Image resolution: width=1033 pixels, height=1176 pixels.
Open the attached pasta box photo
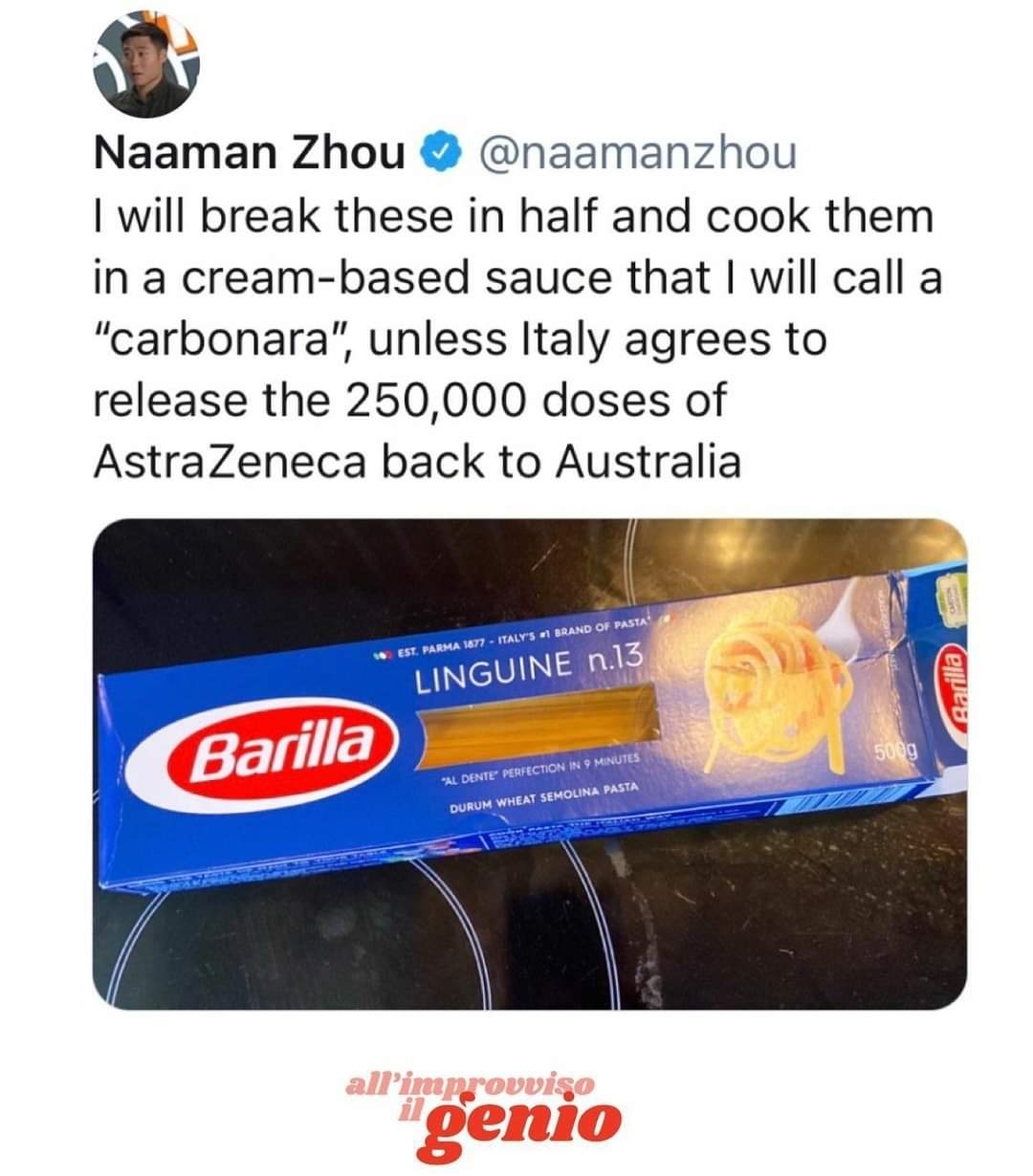530,764
